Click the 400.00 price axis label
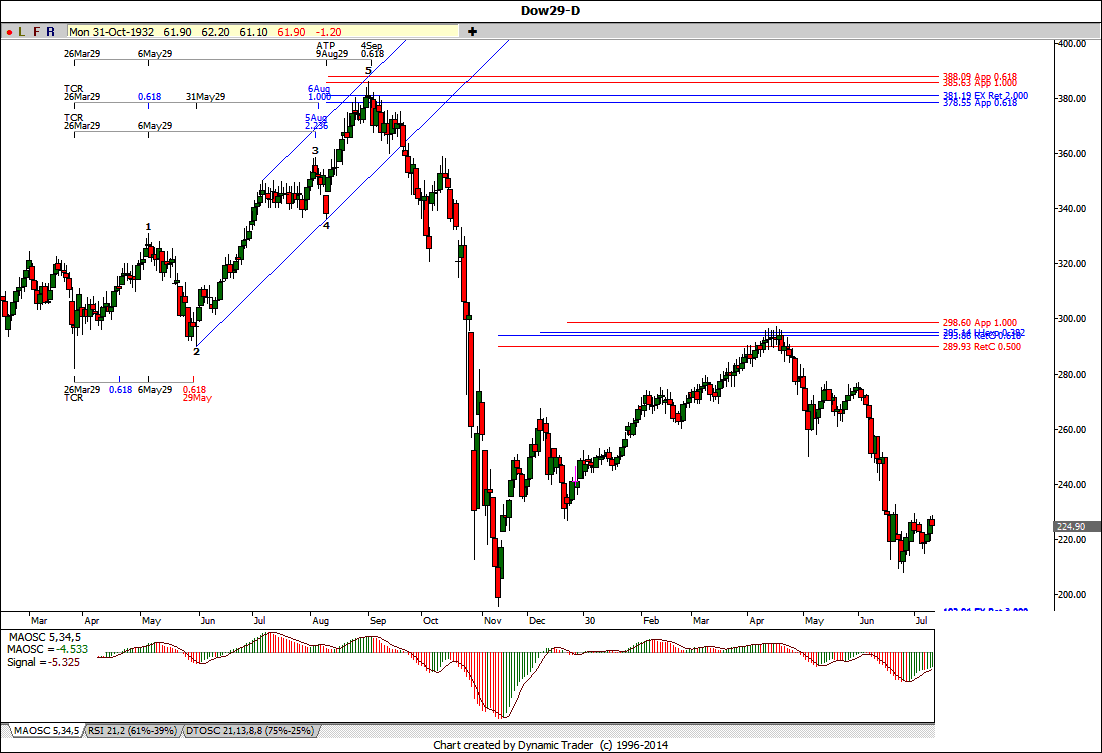Screen dimensions: 1102x753 [1071, 44]
